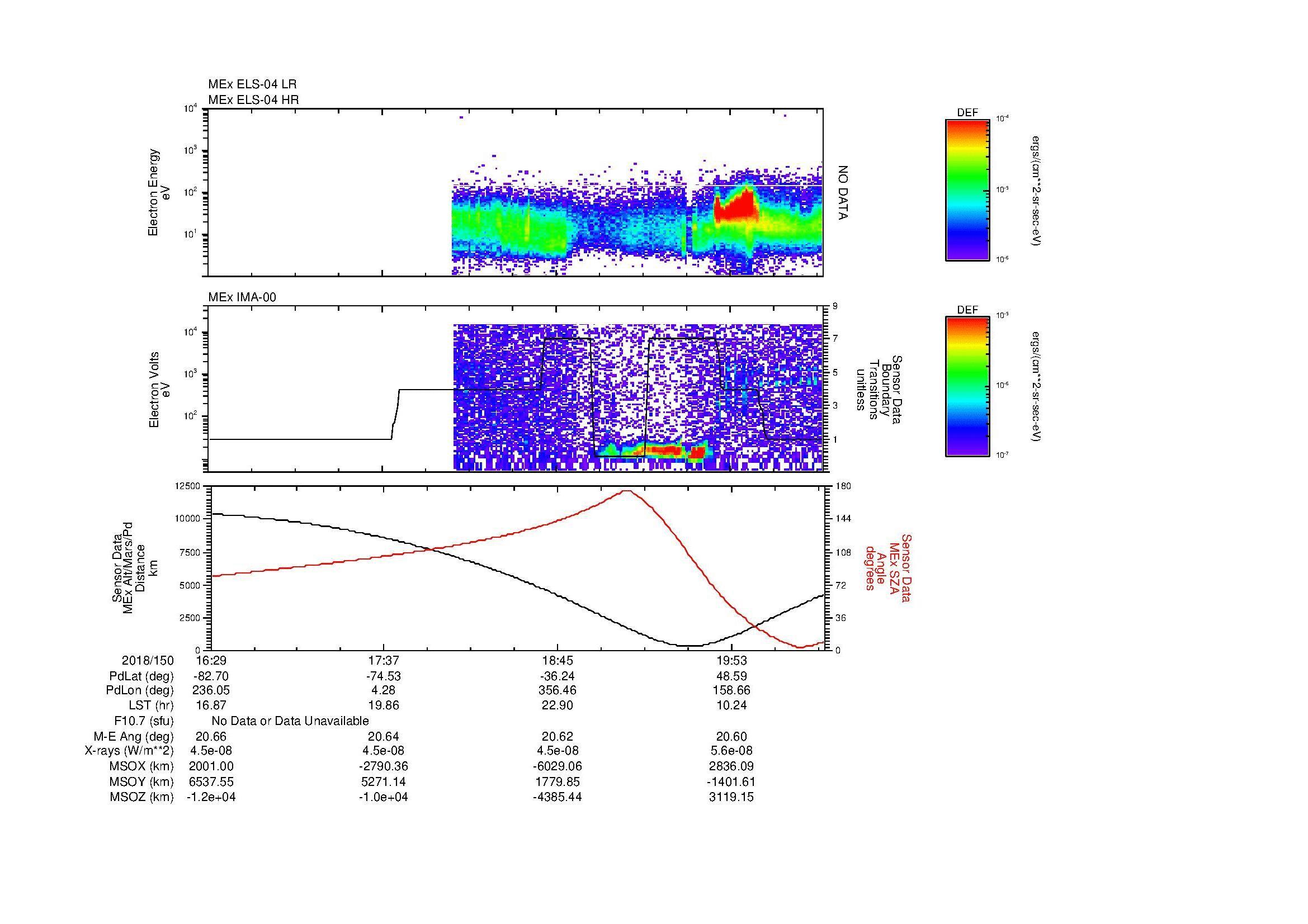Click the MSOX value '-6029.06'

click(558, 766)
